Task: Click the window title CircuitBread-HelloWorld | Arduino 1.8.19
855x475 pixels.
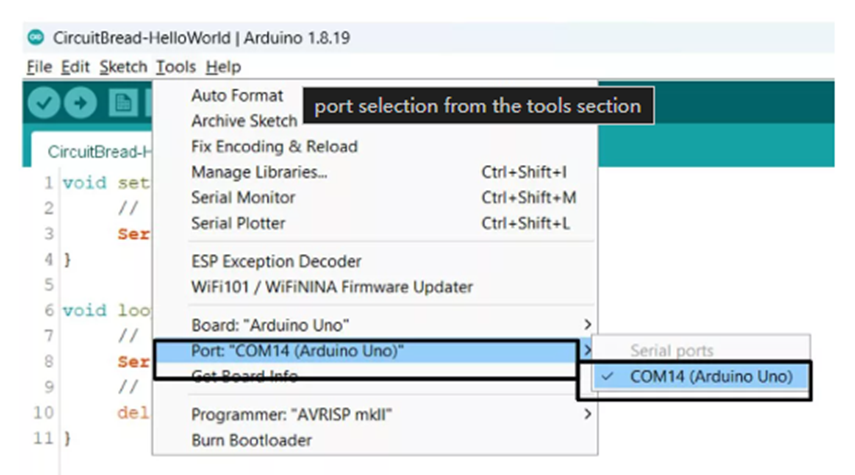Action: pyautogui.click(x=201, y=38)
